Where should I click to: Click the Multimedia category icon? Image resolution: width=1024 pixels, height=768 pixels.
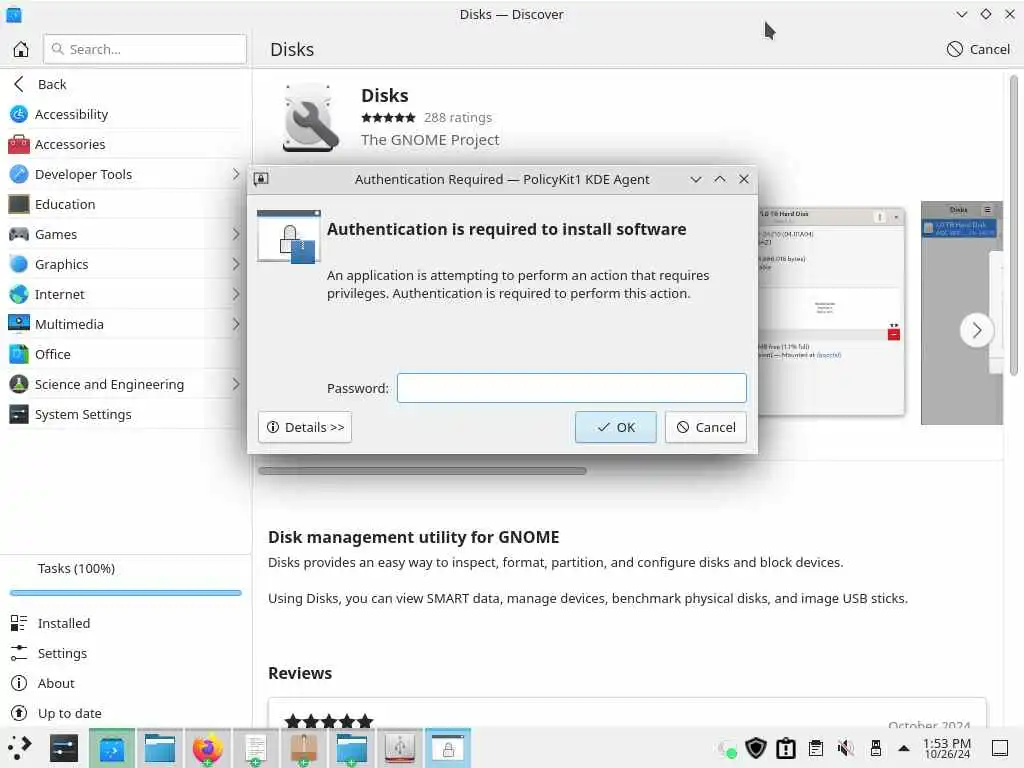[x=19, y=324]
